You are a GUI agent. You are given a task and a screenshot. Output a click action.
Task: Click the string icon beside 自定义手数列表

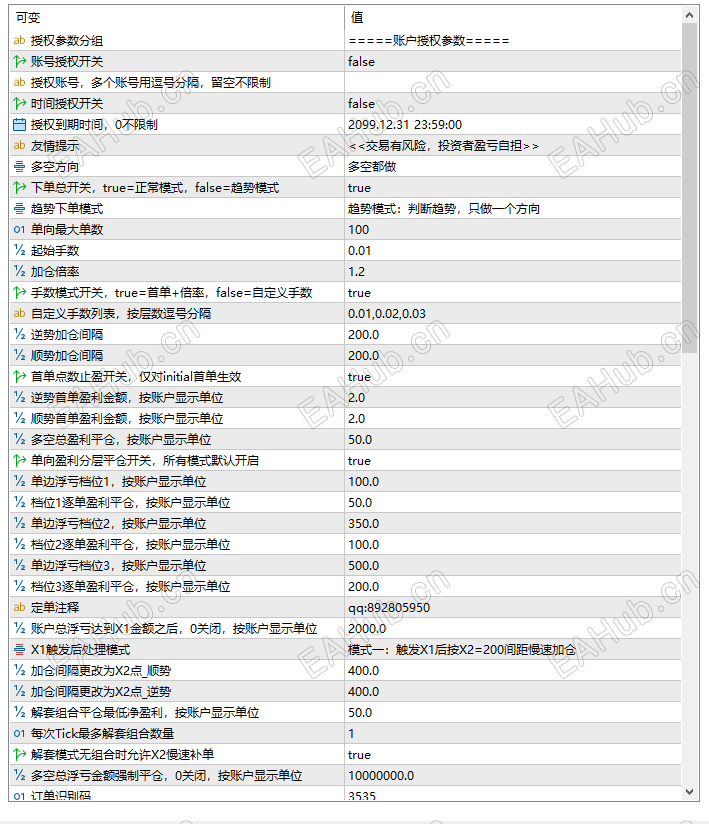[19, 314]
